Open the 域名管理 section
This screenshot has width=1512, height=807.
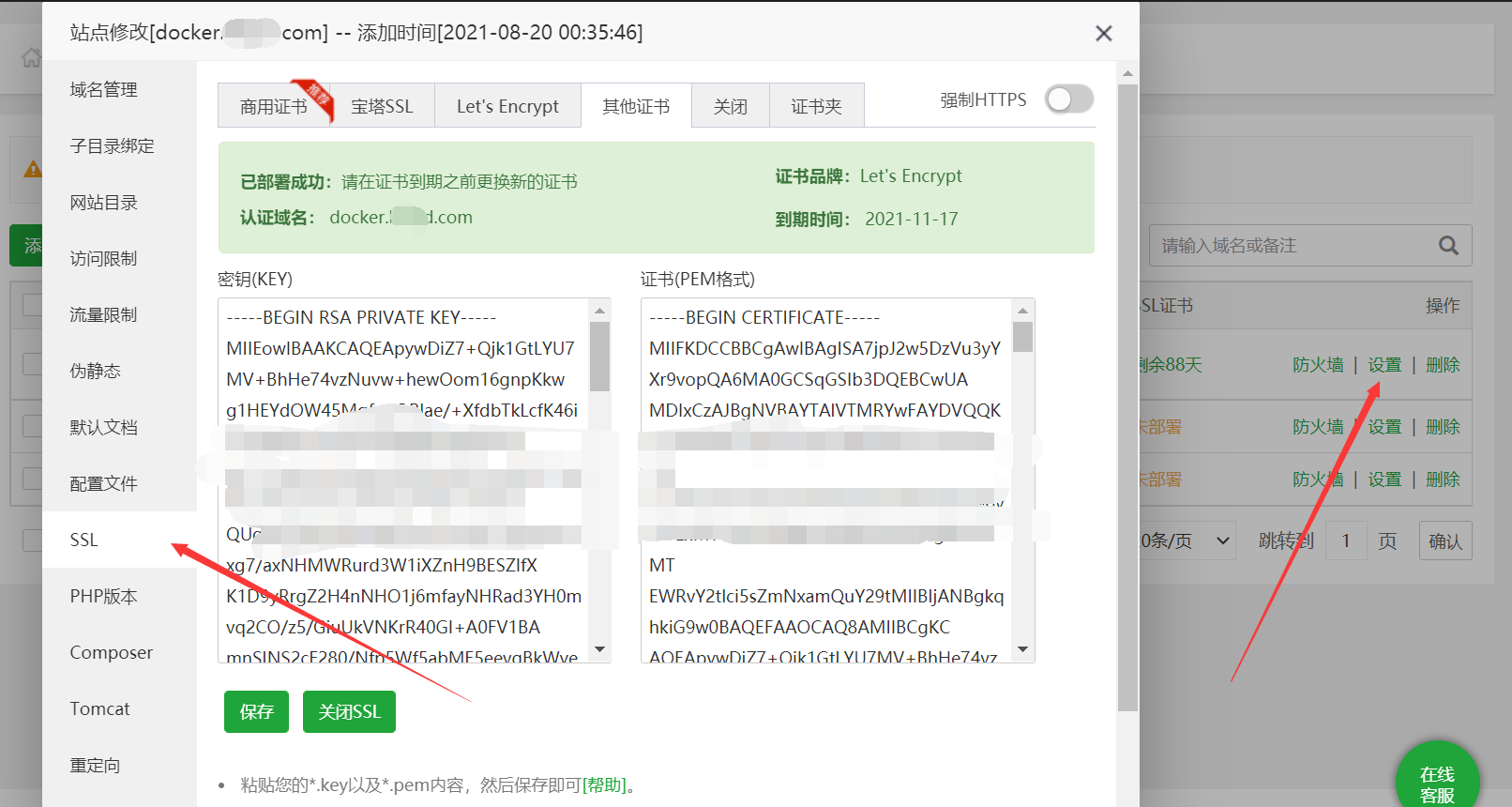pyautogui.click(x=103, y=90)
